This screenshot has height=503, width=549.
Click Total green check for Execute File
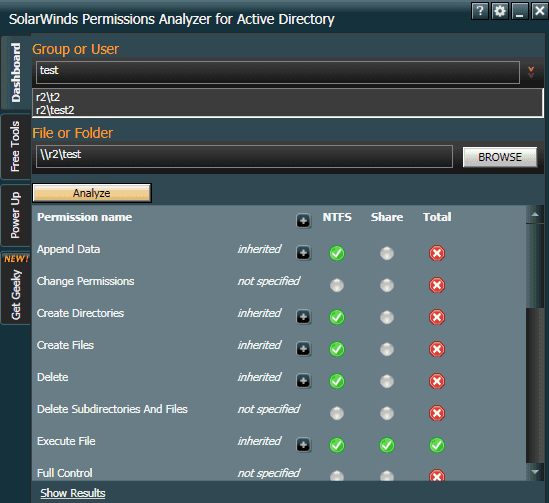437,445
